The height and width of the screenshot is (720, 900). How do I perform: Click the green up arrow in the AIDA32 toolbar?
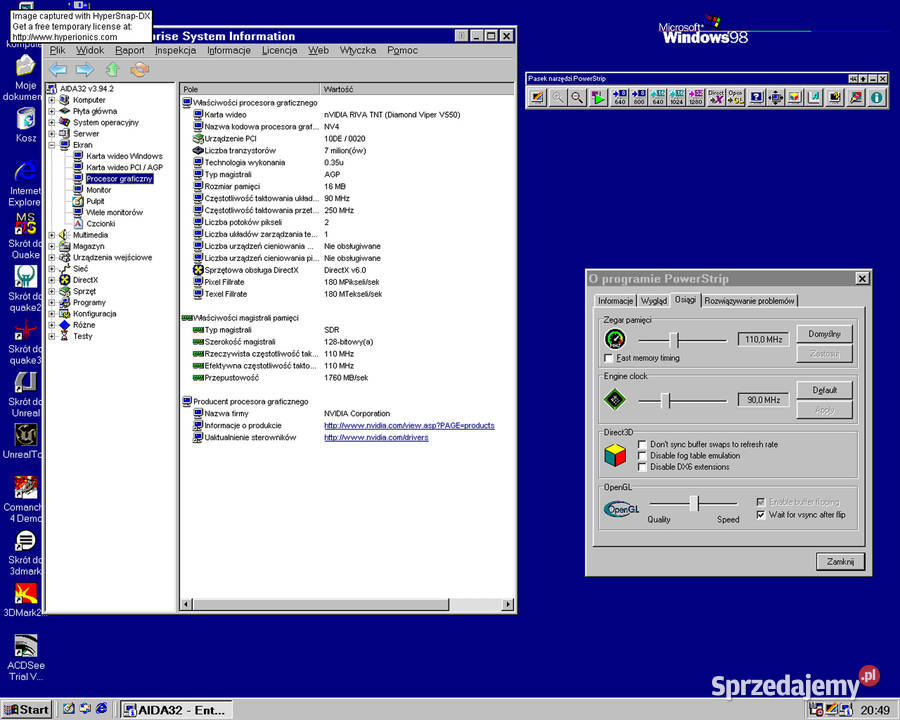pyautogui.click(x=112, y=69)
